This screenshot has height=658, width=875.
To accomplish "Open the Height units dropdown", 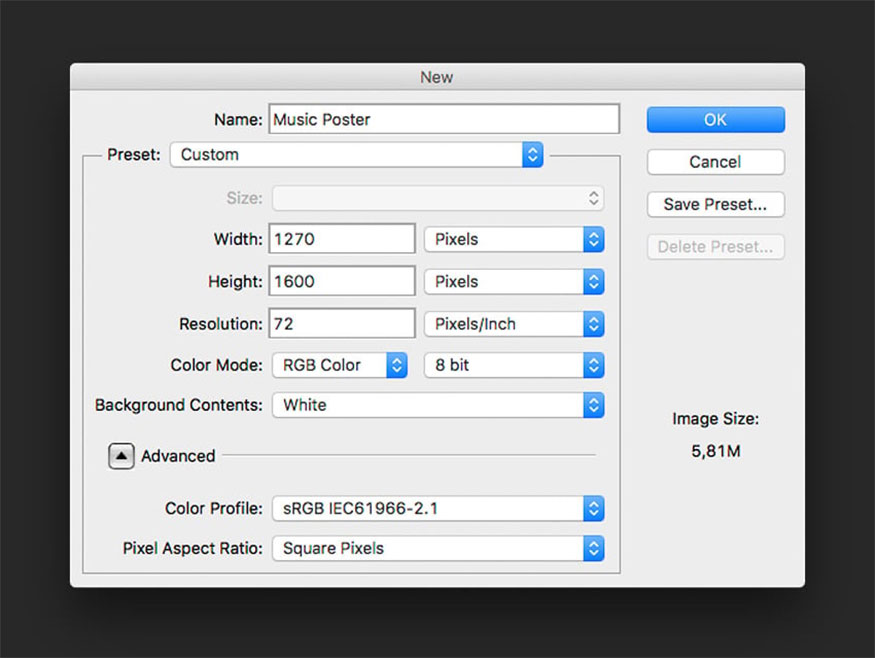I will click(514, 282).
